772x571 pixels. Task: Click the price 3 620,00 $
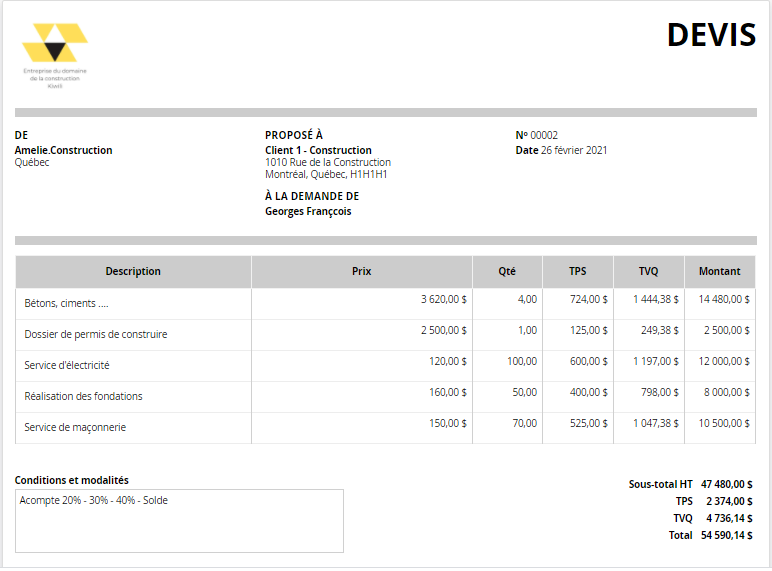444,299
